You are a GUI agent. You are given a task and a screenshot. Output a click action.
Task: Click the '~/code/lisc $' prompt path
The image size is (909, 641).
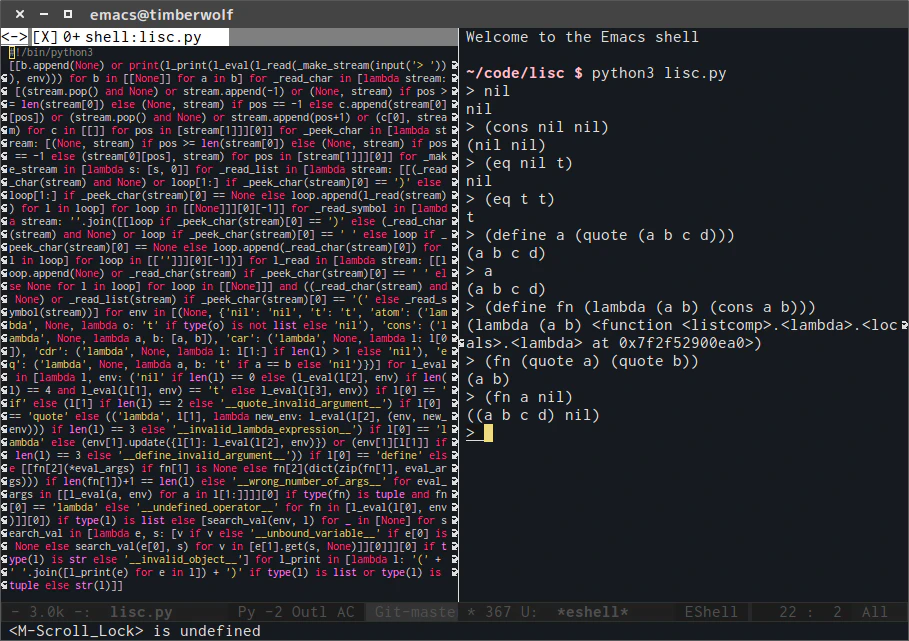[x=524, y=73]
